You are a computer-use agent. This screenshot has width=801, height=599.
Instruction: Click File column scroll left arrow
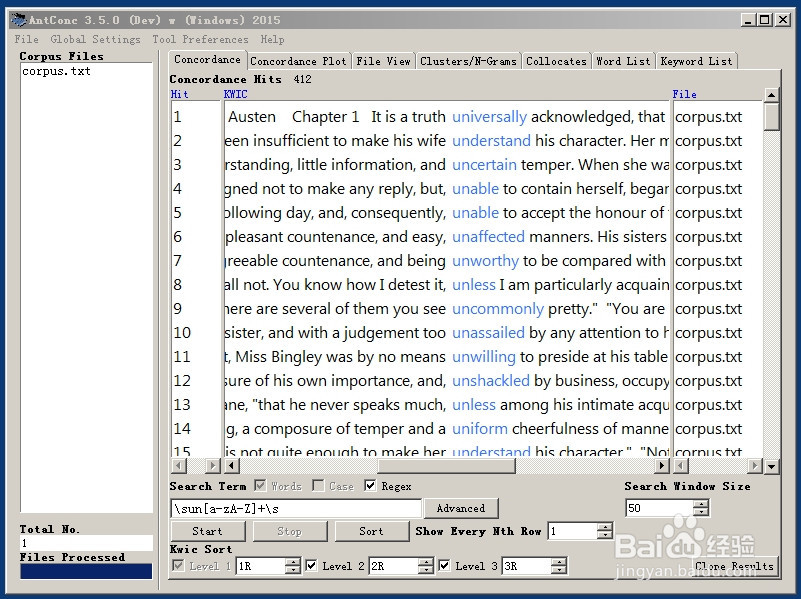click(681, 466)
